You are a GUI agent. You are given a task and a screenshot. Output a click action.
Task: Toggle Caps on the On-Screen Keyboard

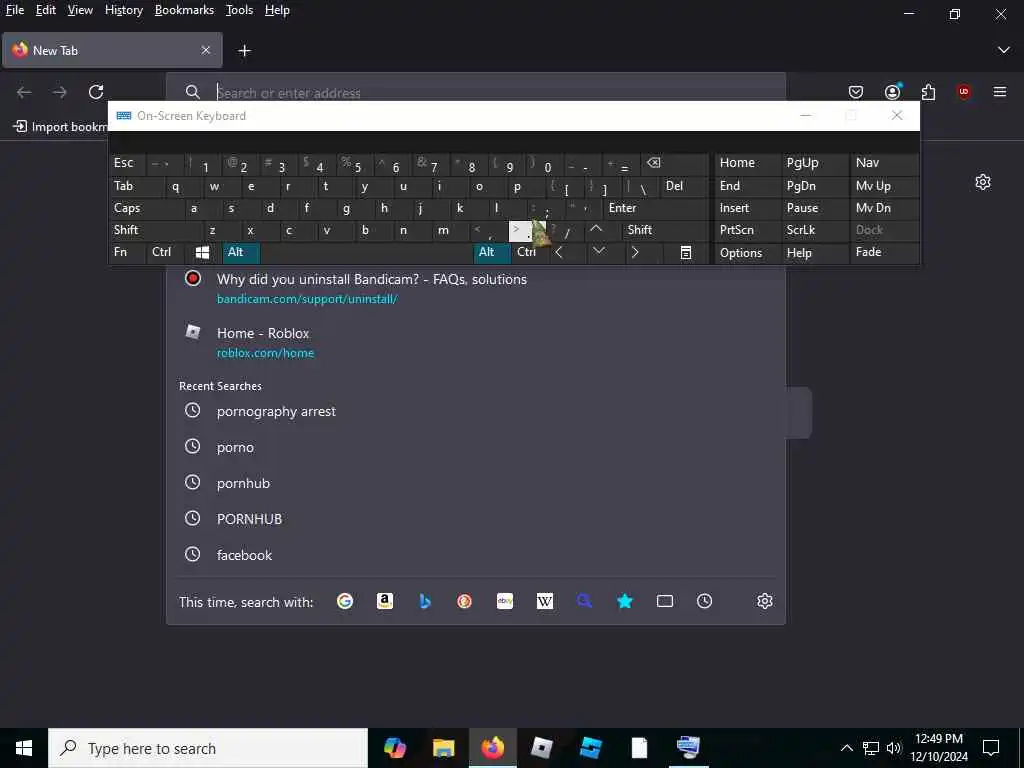pos(145,208)
